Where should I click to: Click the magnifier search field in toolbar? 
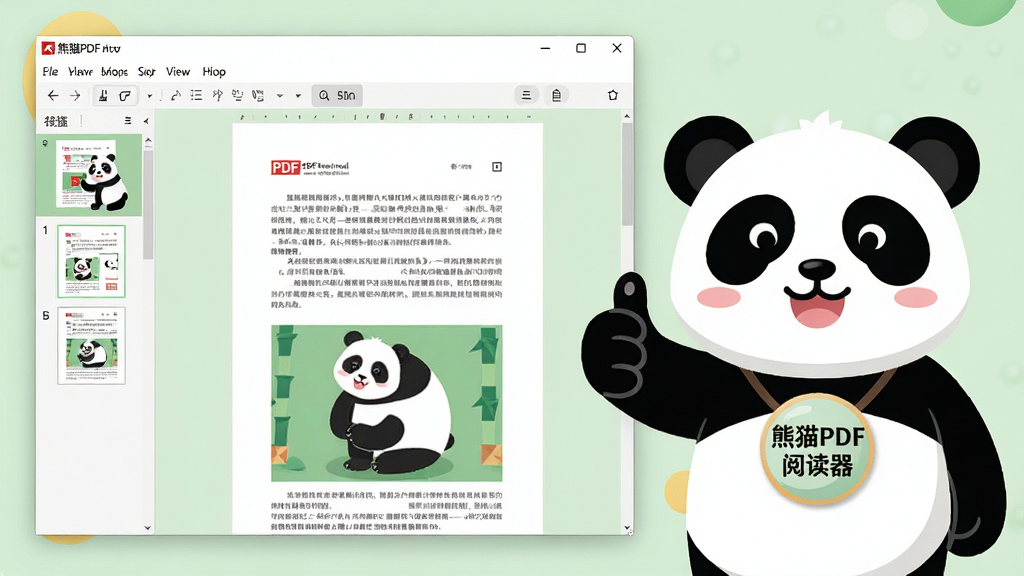pyautogui.click(x=337, y=95)
